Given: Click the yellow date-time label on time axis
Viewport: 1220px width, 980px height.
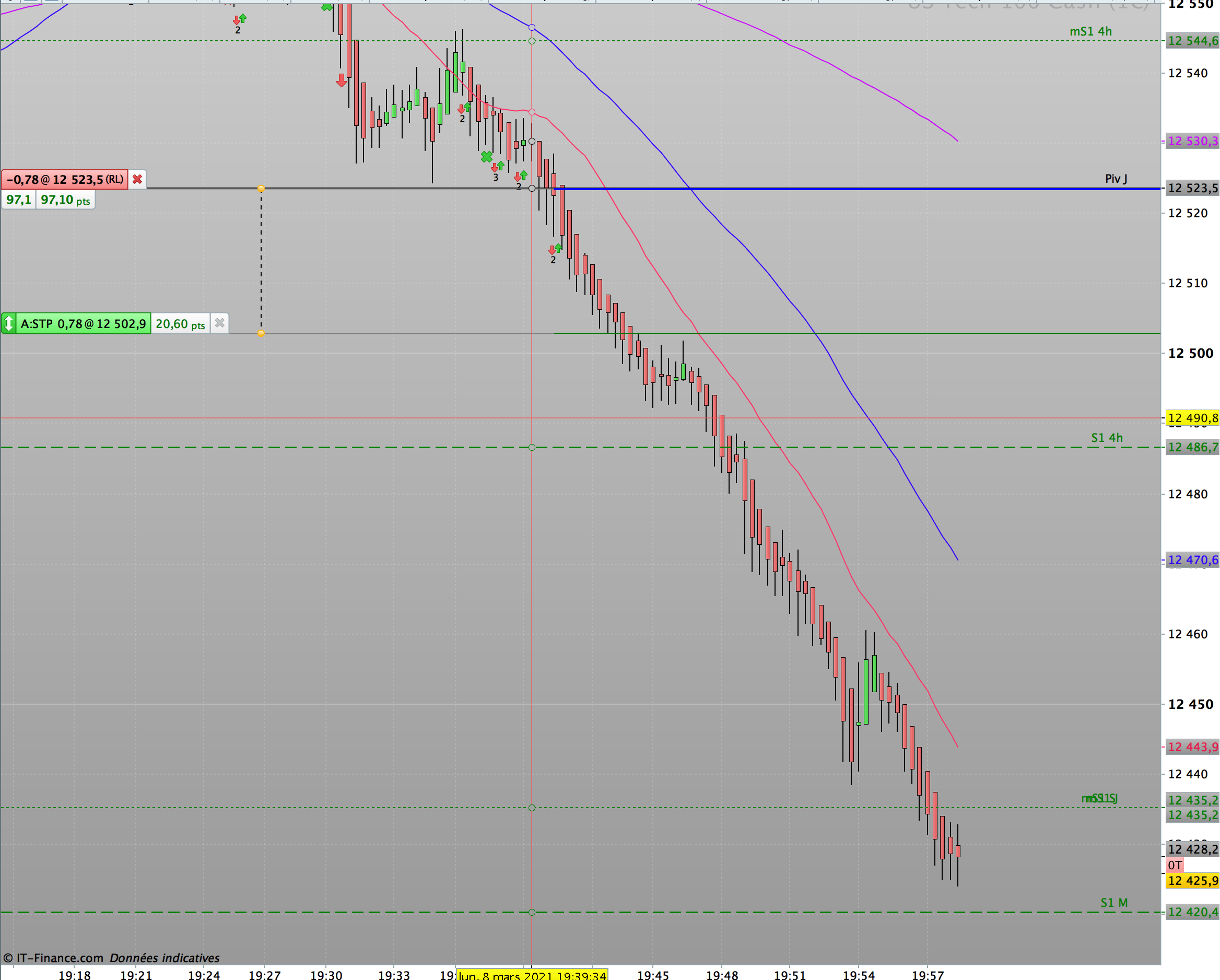Looking at the screenshot, I should coord(532,975).
